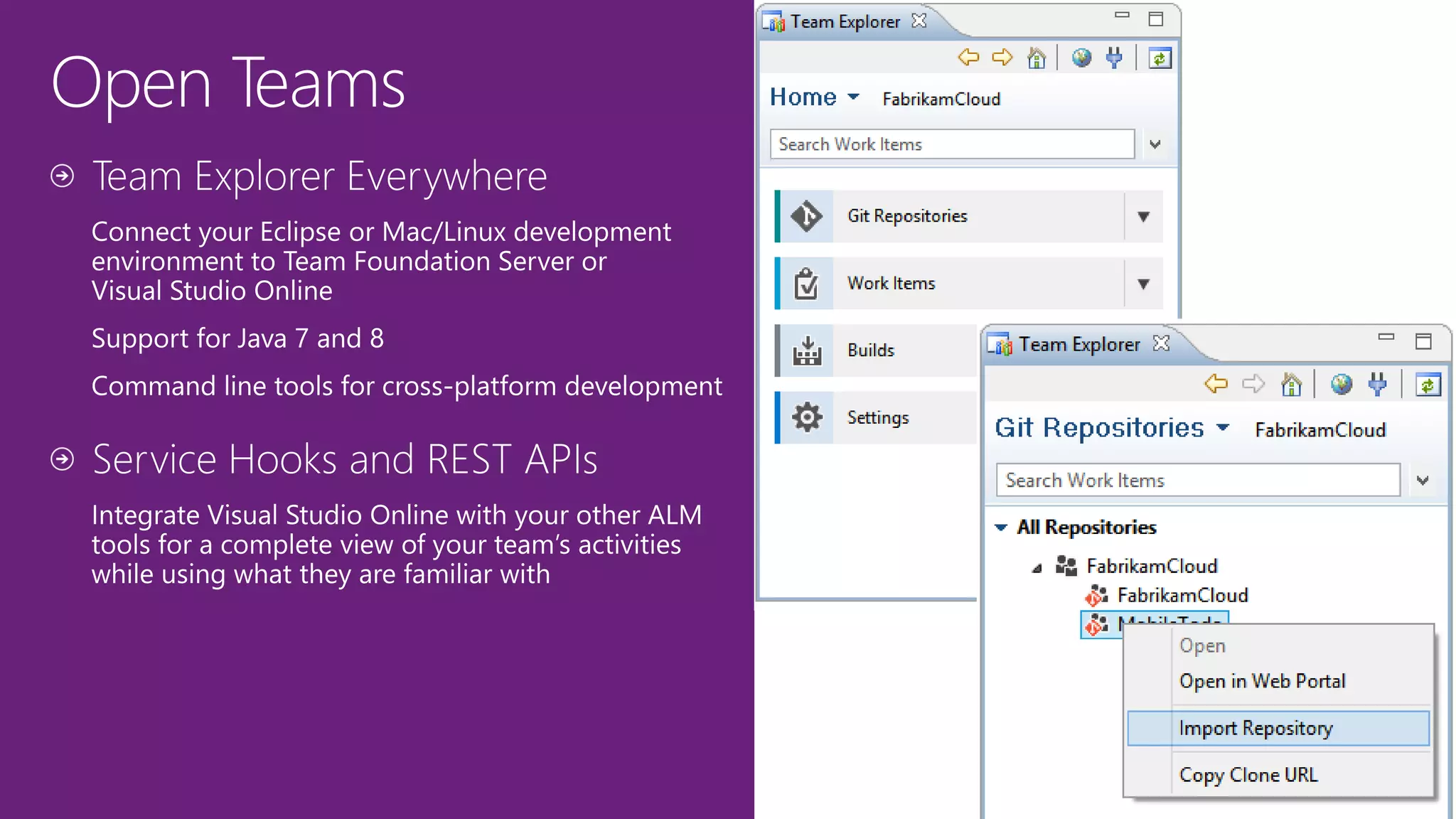The width and height of the screenshot is (1456, 819).
Task: Click the Back arrow in Home panel toolbar
Action: [968, 57]
